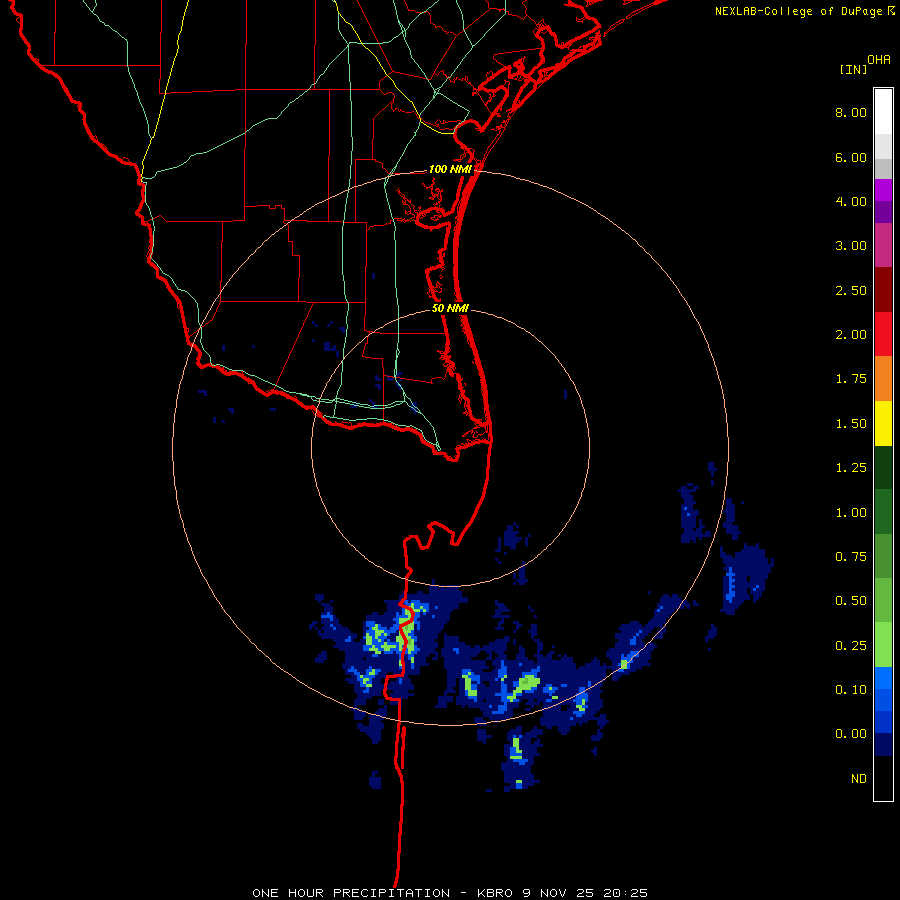
Task: Select the 0.75 legend value
Action: [851, 557]
